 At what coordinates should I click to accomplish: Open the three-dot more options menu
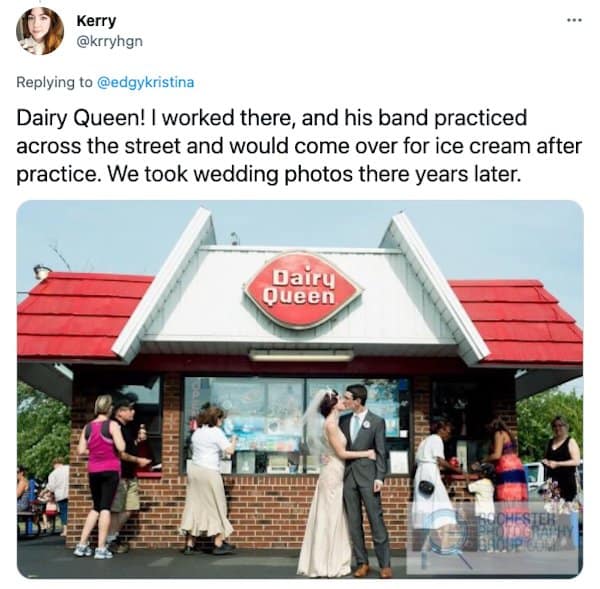pyautogui.click(x=575, y=20)
